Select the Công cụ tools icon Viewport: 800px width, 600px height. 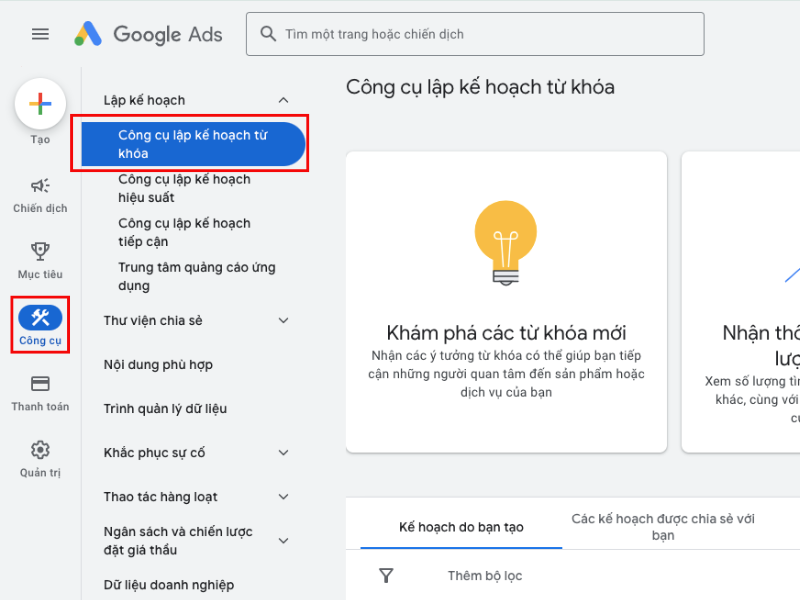coord(40,317)
